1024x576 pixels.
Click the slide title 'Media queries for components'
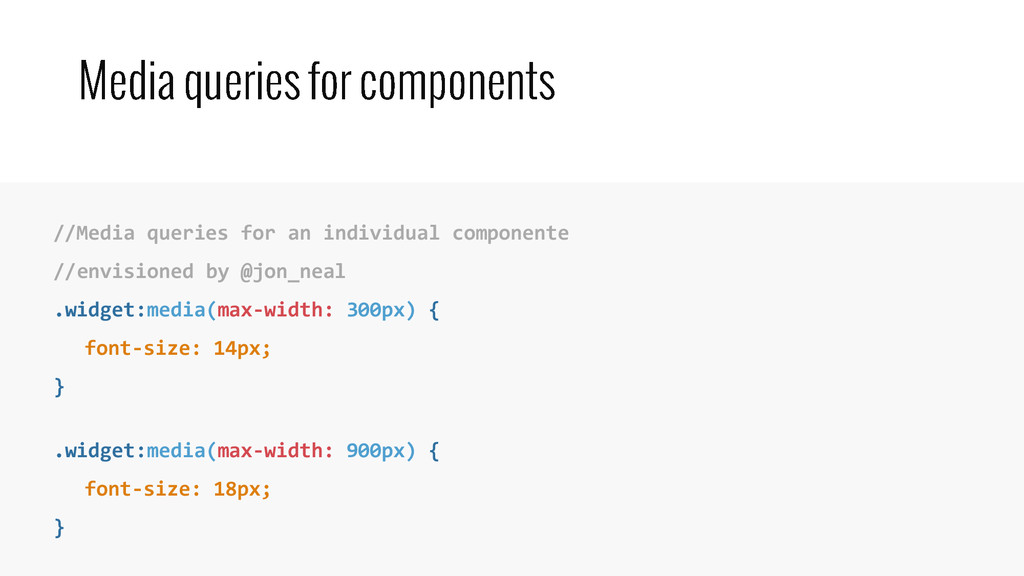[317, 82]
